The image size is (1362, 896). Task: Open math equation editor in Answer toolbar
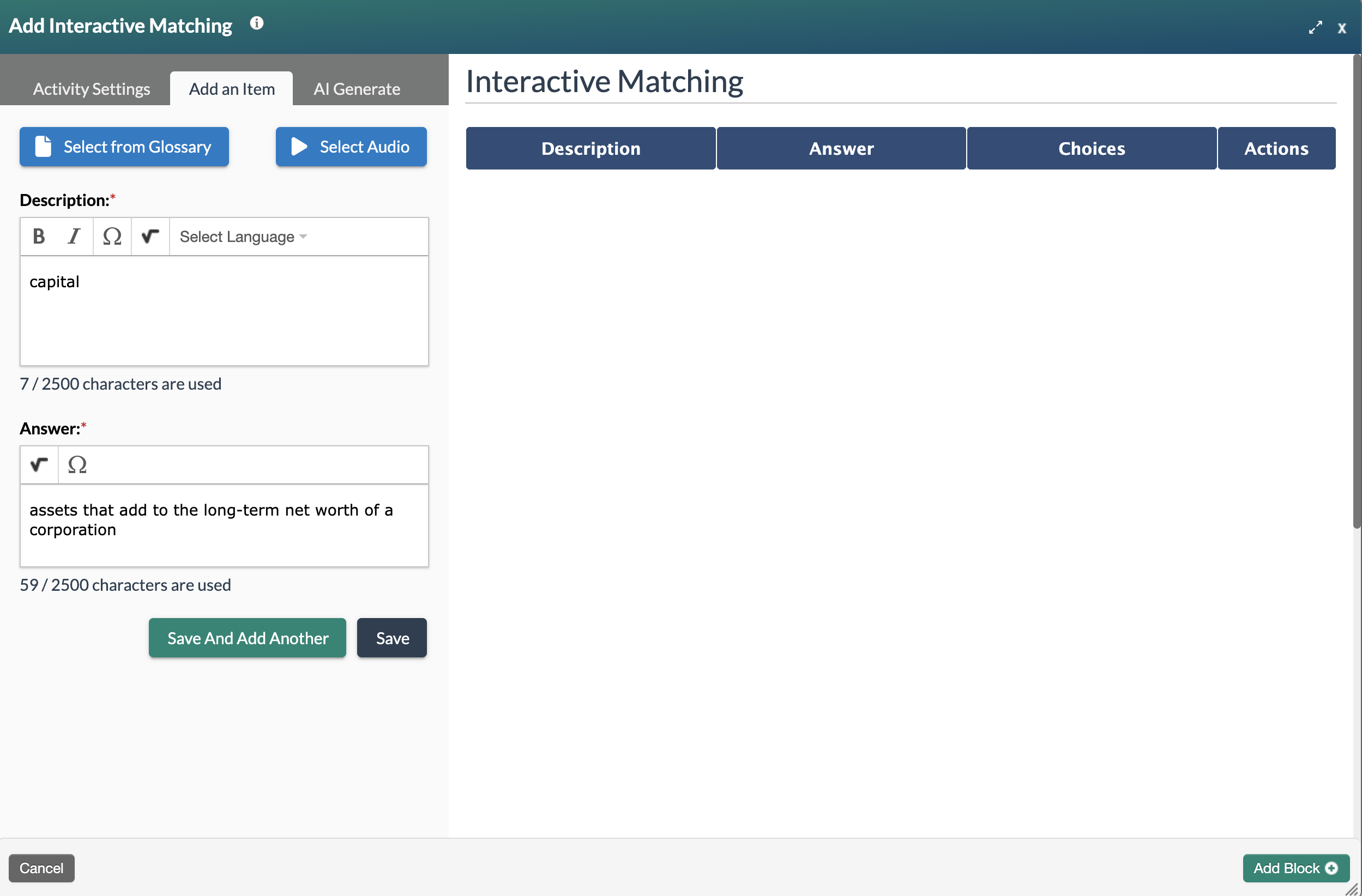pyautogui.click(x=39, y=464)
